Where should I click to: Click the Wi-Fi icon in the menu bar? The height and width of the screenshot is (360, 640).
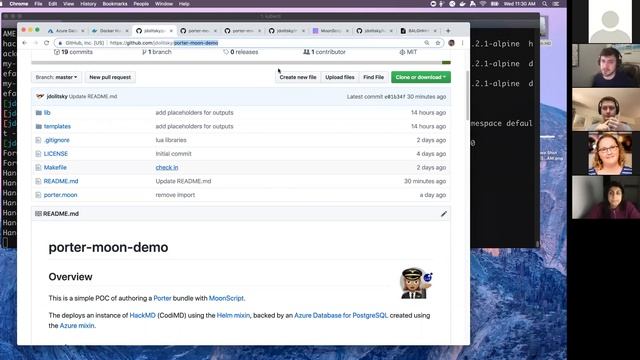(x=483, y=4)
